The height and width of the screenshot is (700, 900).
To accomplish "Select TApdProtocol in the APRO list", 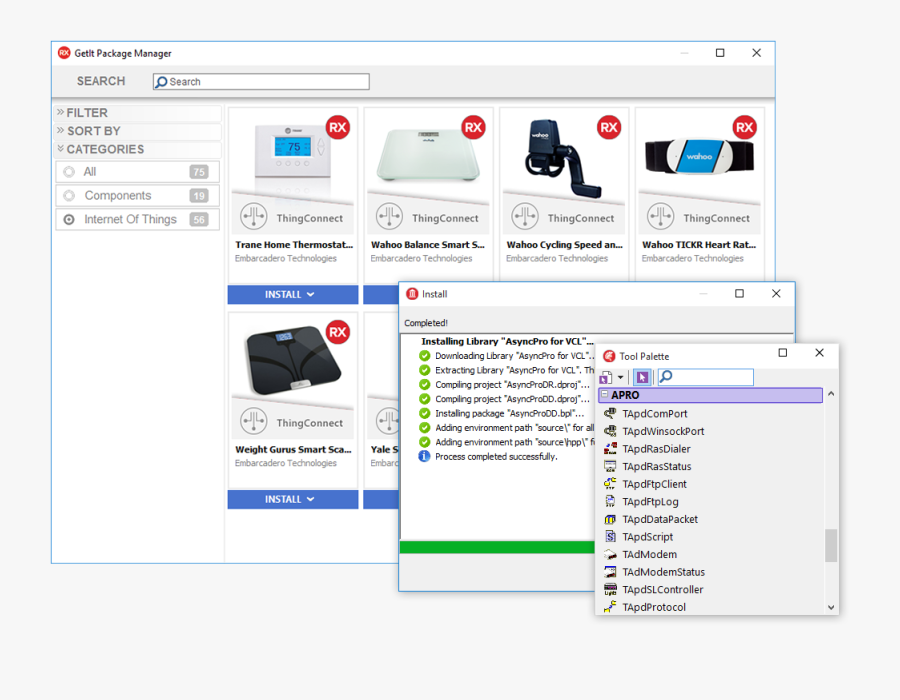I will 654,607.
